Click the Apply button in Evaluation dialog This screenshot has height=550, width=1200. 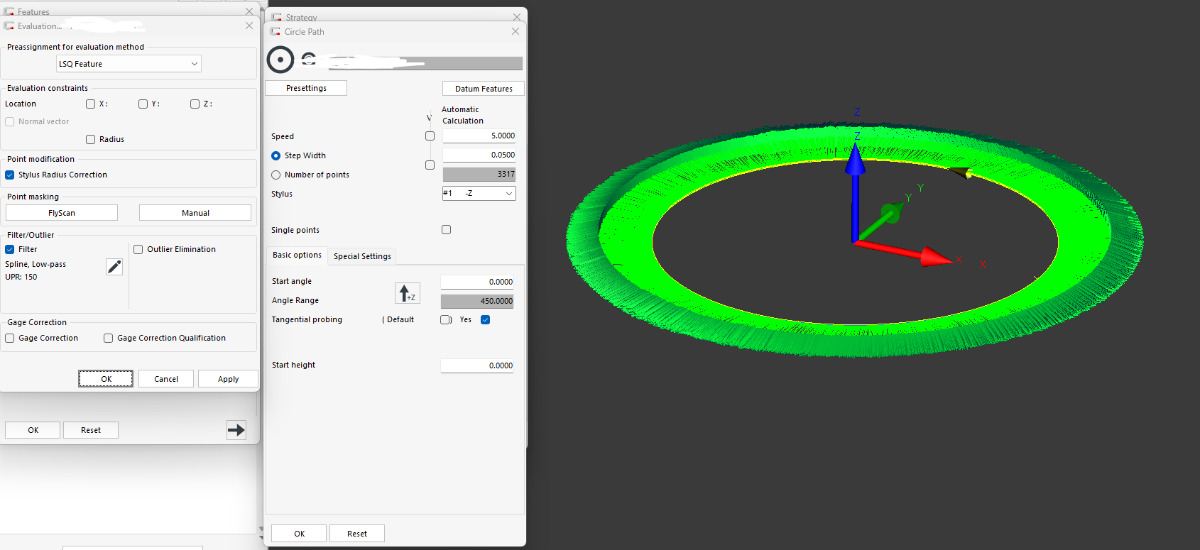point(228,379)
